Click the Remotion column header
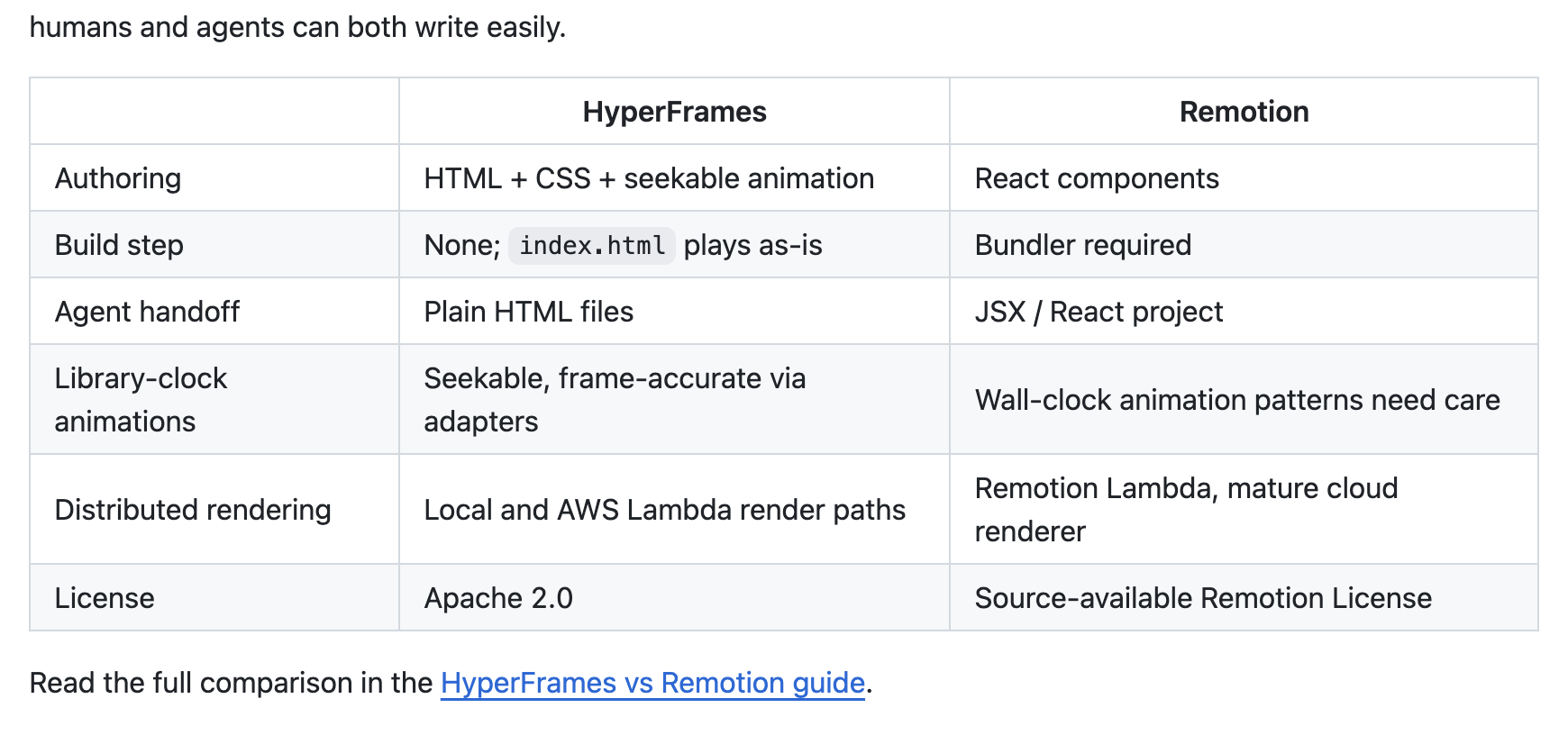Screen dimensions: 1568x735 tap(1244, 112)
